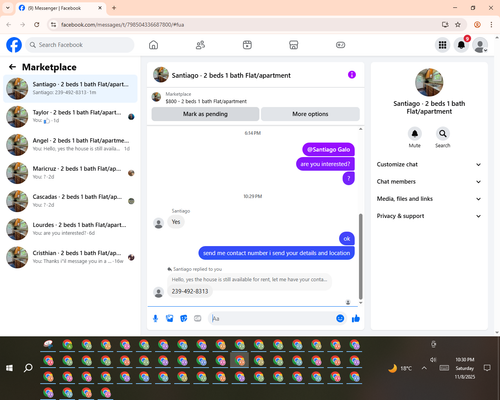Image resolution: width=500 pixels, height=400 pixels.
Task: Click the @Santiago Galo mention
Action: coord(328,149)
